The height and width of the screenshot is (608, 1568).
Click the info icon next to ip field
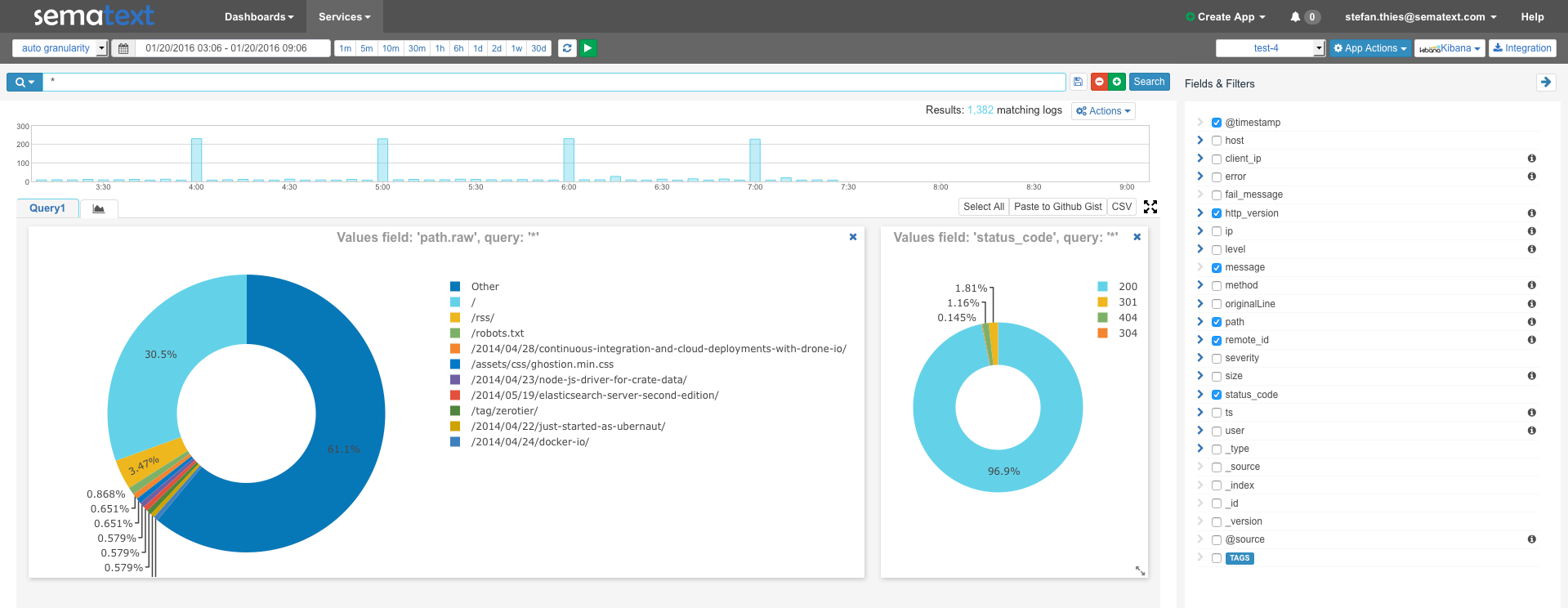(x=1532, y=231)
